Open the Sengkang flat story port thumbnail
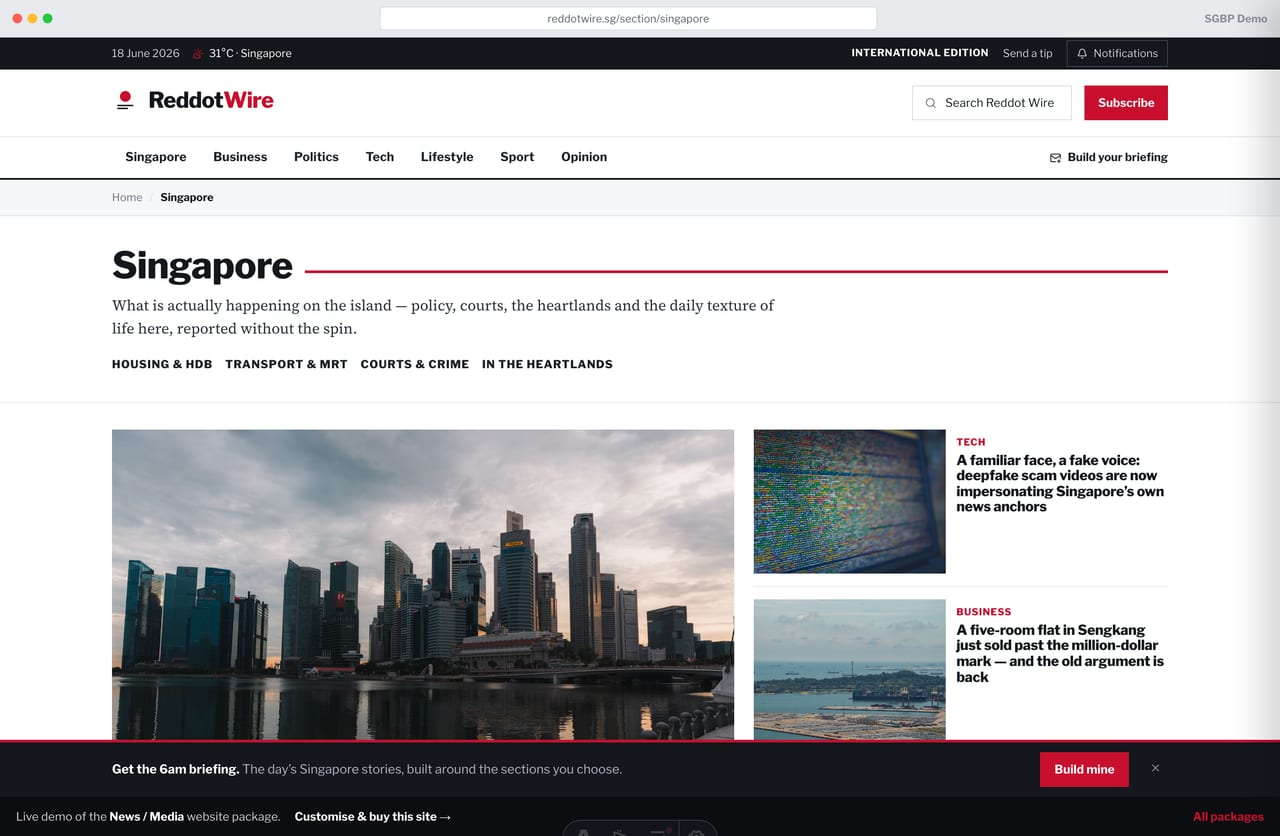This screenshot has width=1280, height=836. (x=849, y=670)
